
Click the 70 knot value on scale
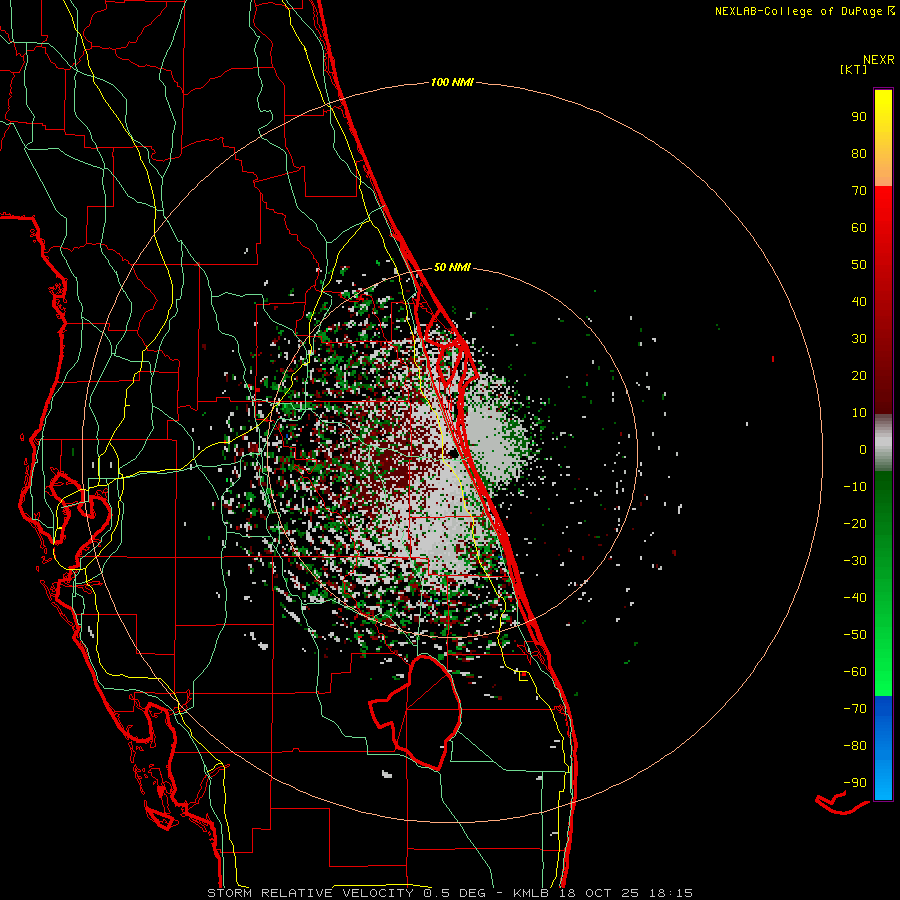click(x=859, y=191)
